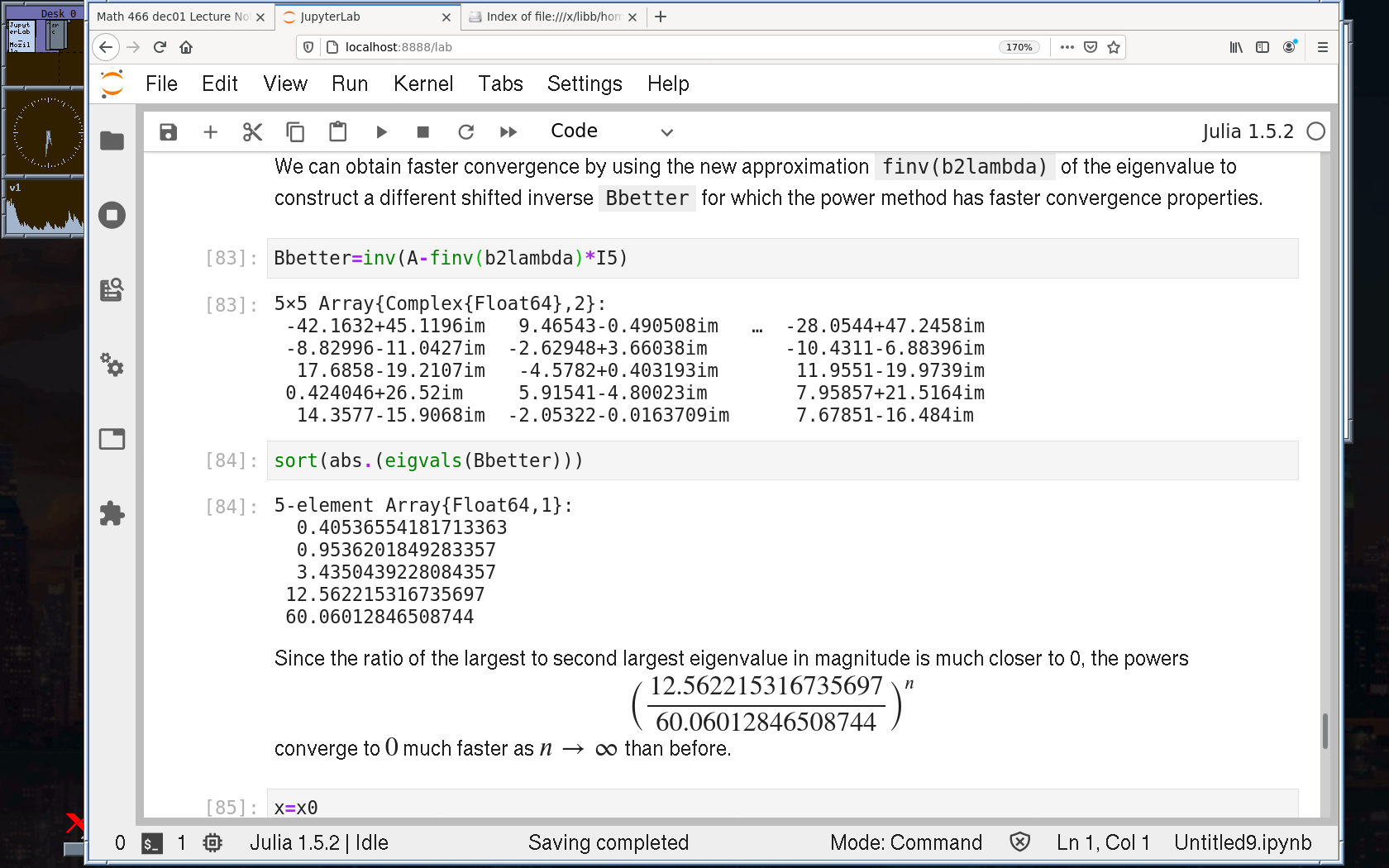Paste cells from clipboard icon
This screenshot has height=868, width=1389.
click(x=337, y=132)
